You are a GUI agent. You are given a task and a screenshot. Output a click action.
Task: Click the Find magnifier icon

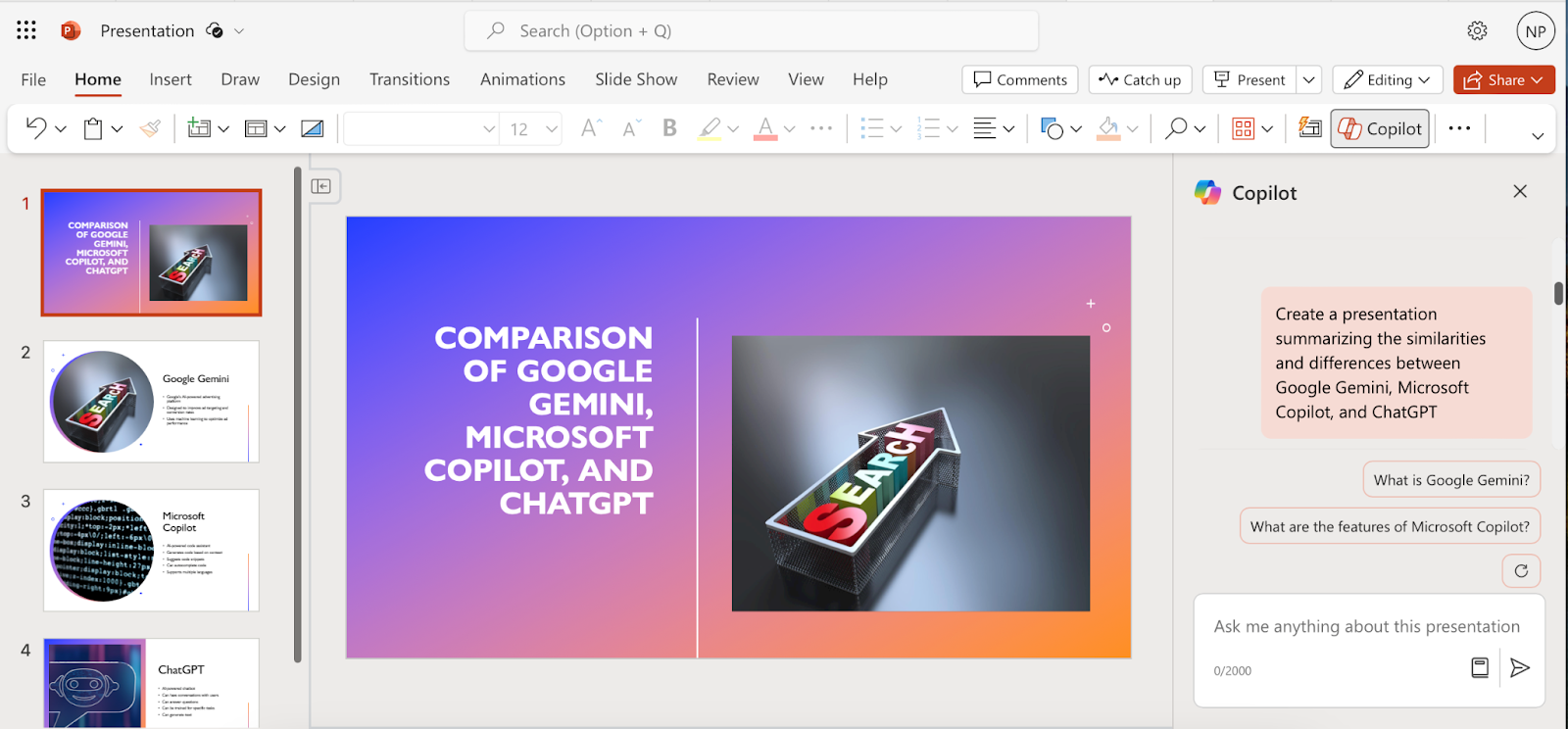[1176, 128]
